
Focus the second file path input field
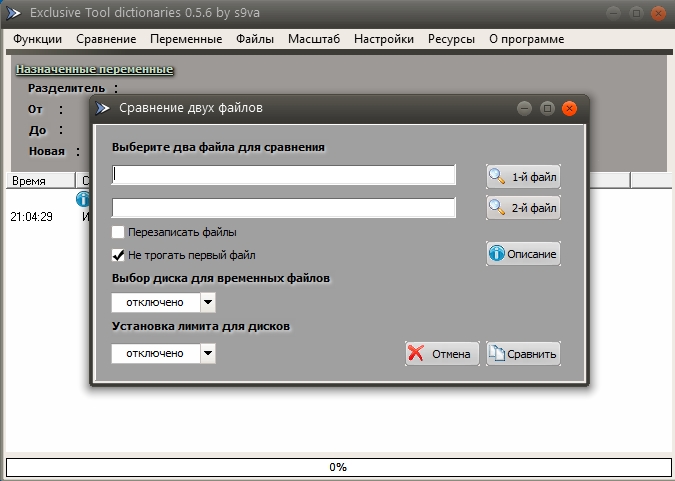point(284,208)
